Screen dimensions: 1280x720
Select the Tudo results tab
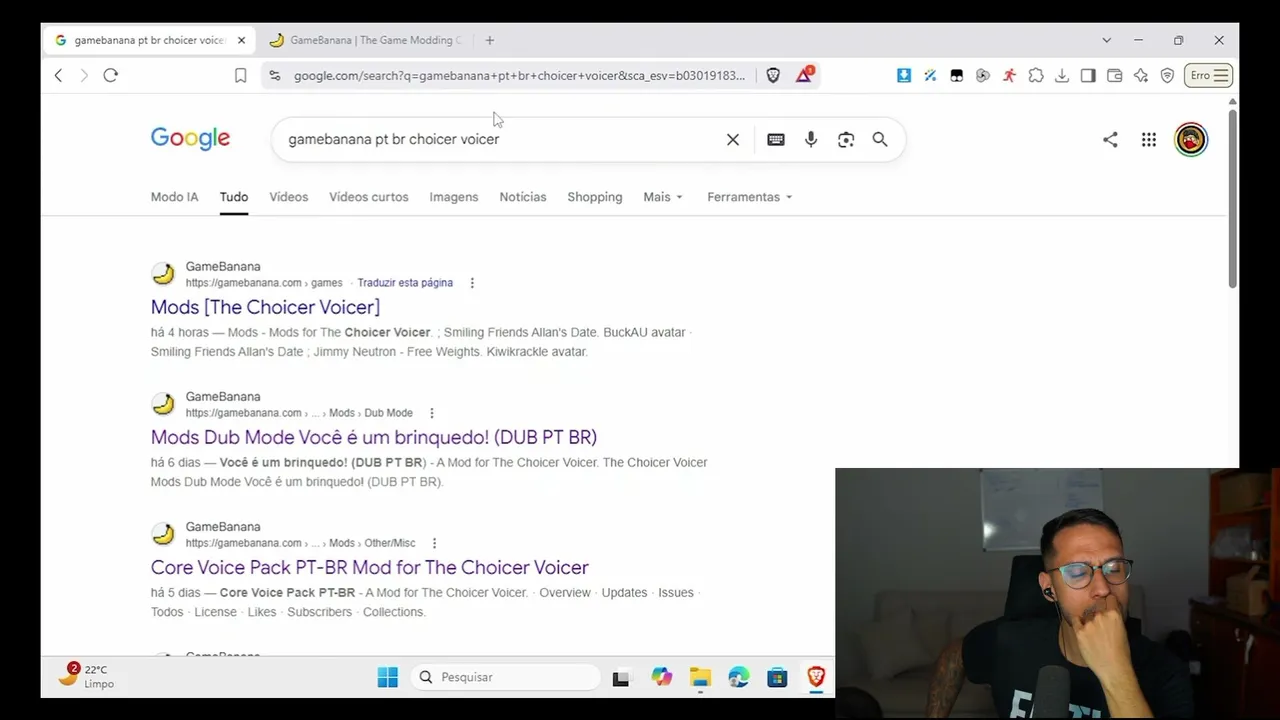pos(234,197)
